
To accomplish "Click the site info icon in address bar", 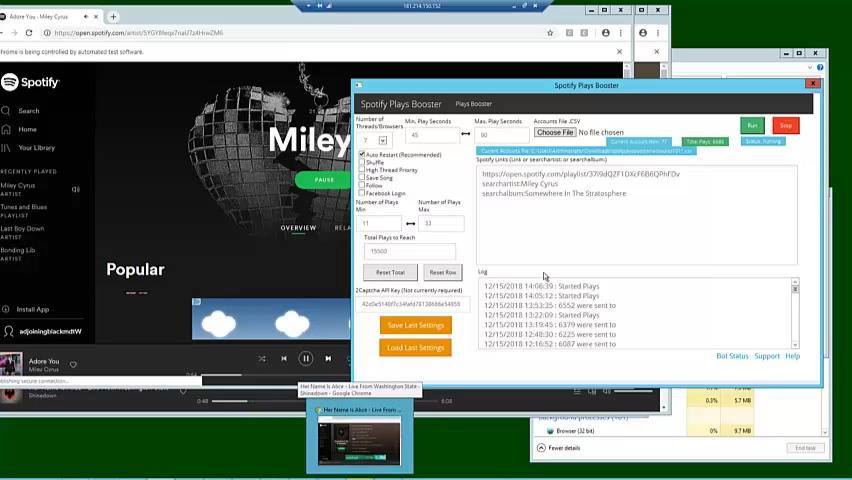I will 47,33.
